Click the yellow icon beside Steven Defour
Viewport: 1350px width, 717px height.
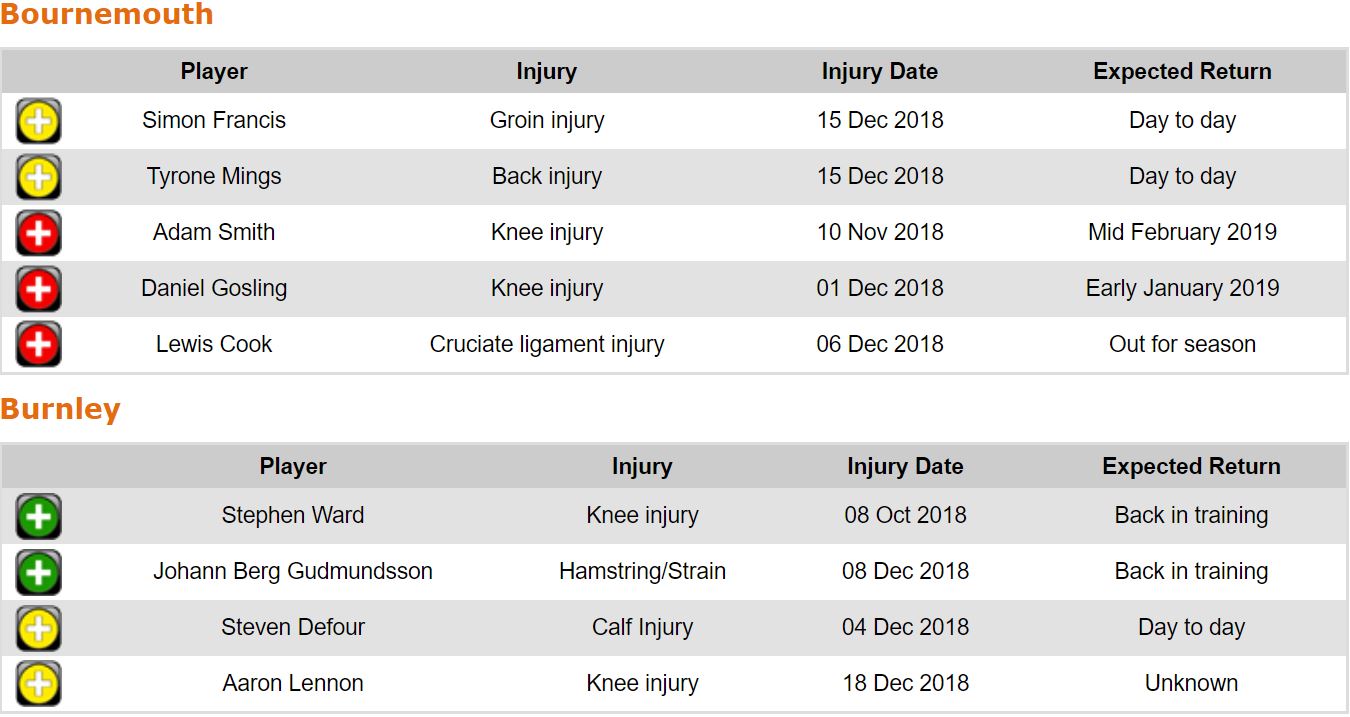38,629
